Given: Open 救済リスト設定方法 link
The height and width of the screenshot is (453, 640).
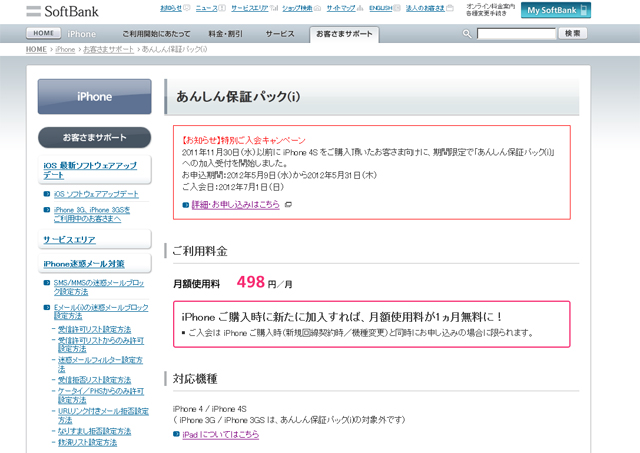Looking at the screenshot, I should (87, 442).
